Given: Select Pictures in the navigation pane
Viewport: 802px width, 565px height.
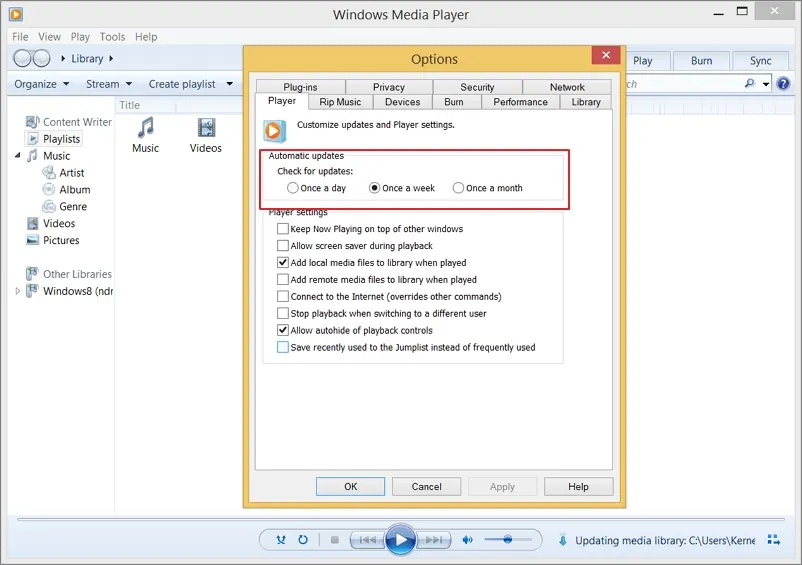Looking at the screenshot, I should pyautogui.click(x=53, y=240).
